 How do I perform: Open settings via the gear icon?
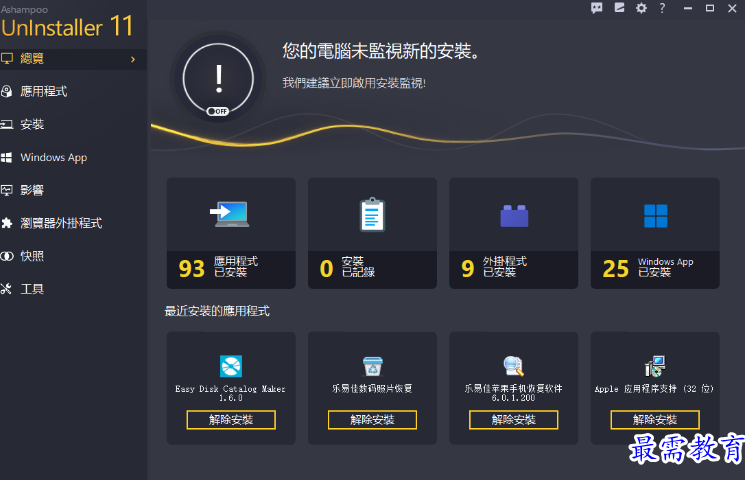[x=641, y=8]
